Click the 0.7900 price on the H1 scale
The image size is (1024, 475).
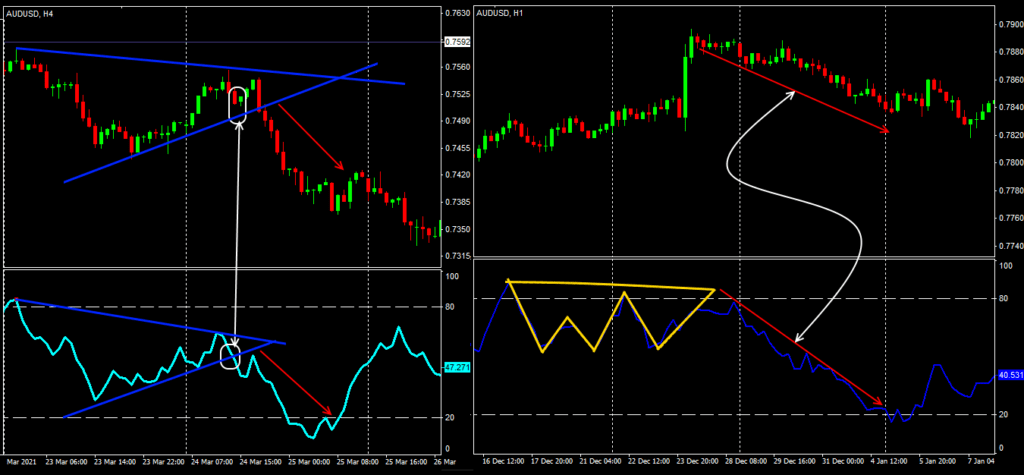pos(1005,24)
